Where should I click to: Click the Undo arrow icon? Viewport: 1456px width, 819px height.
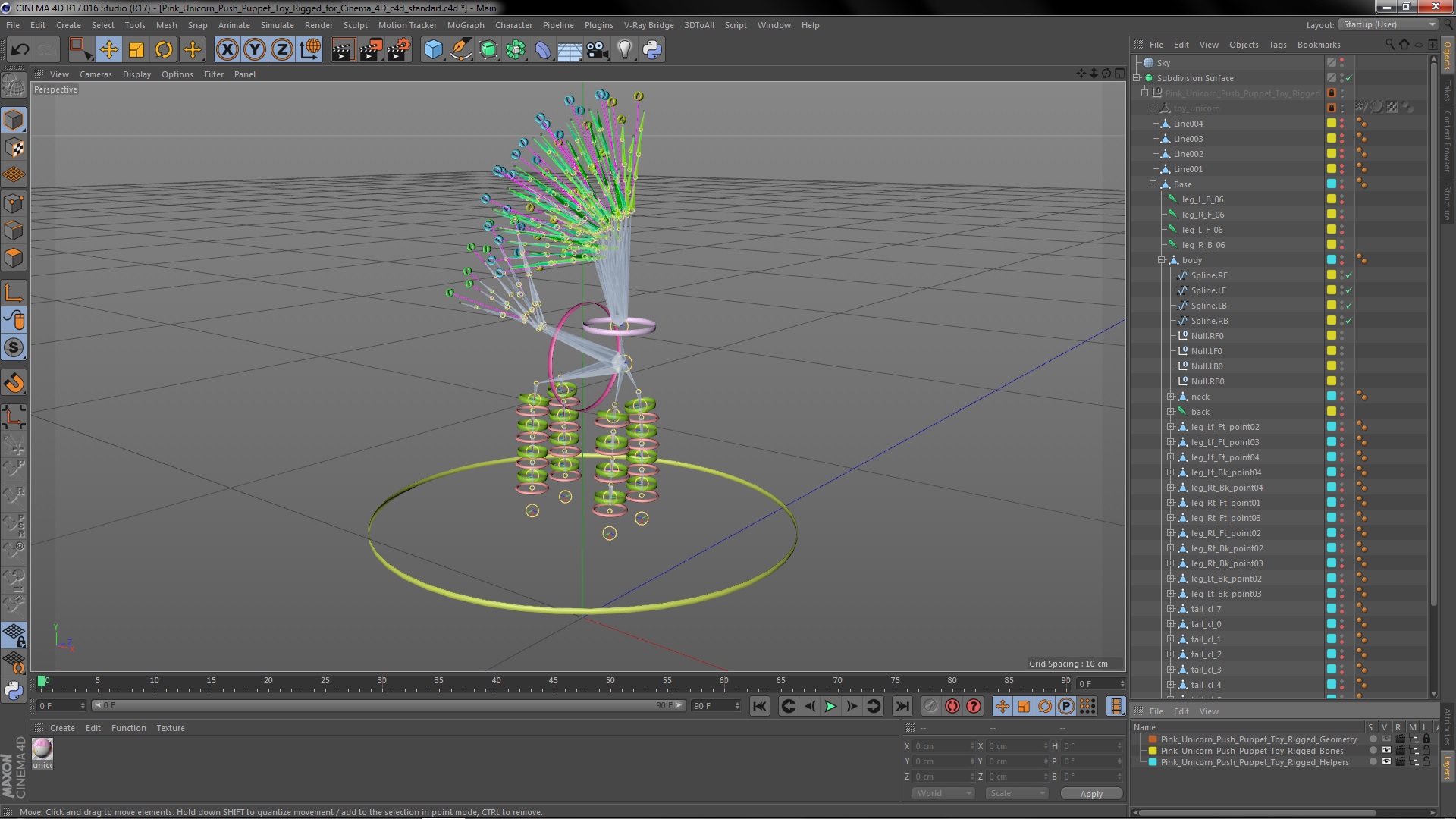click(20, 50)
